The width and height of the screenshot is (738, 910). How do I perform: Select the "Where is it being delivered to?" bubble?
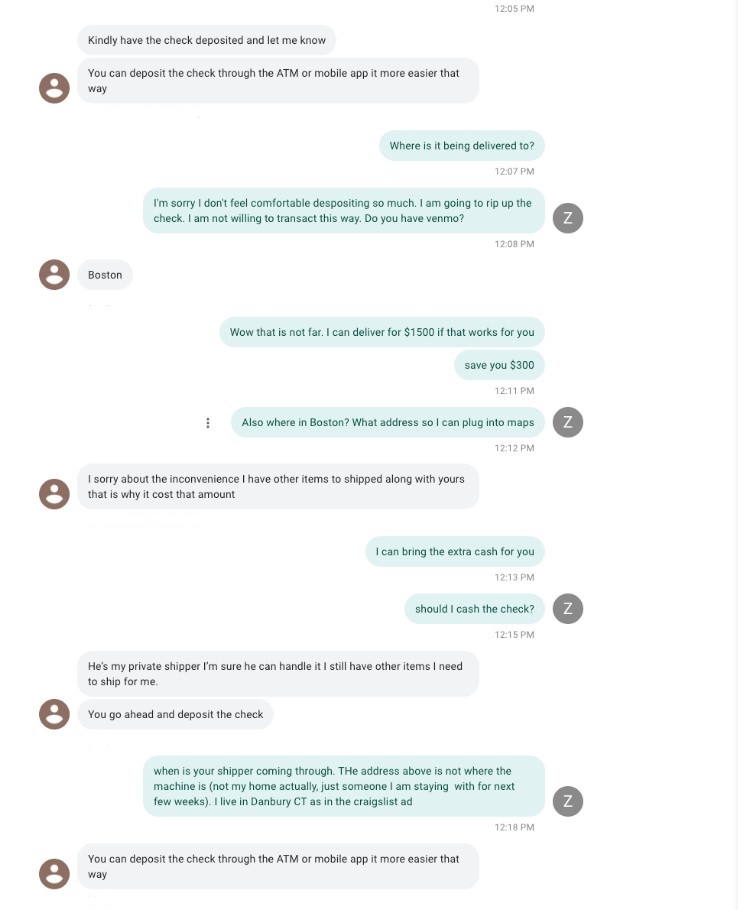coord(461,146)
